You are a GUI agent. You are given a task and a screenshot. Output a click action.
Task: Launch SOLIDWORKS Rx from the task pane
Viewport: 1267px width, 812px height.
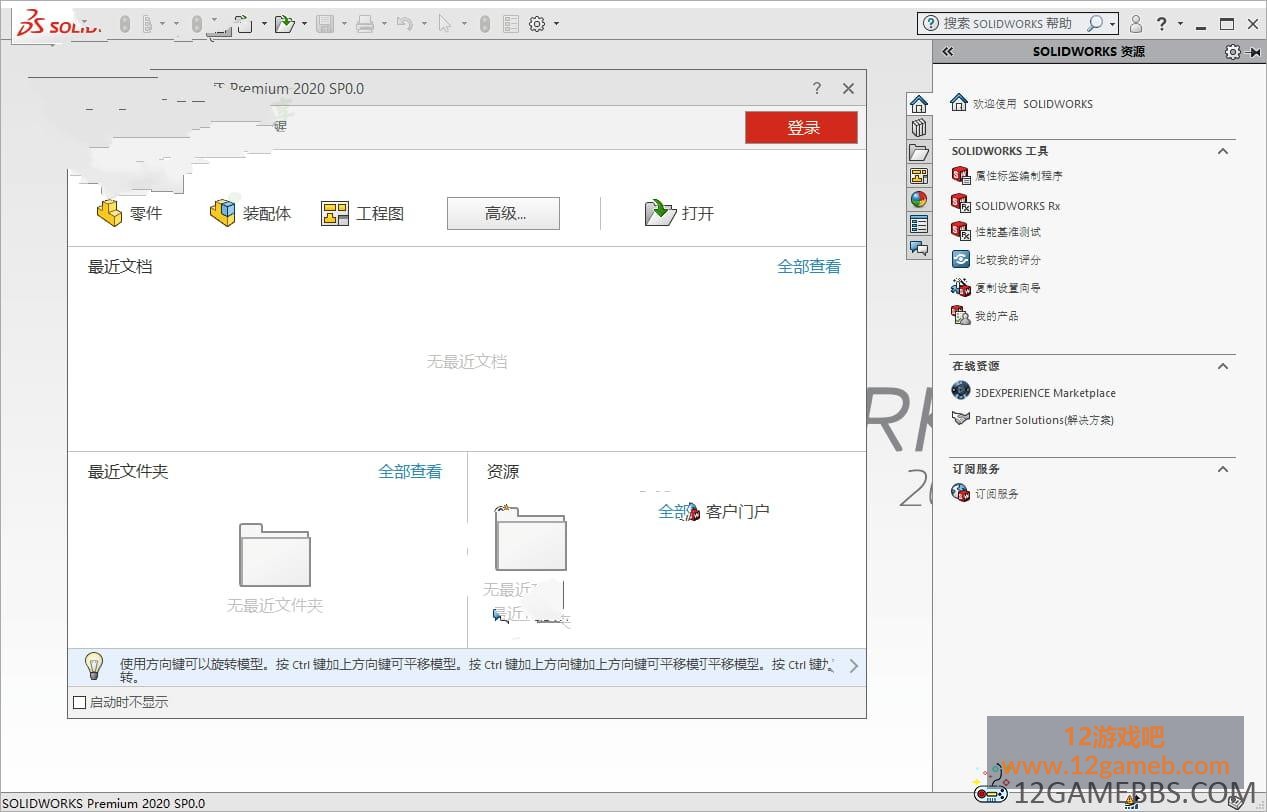tap(1006, 206)
